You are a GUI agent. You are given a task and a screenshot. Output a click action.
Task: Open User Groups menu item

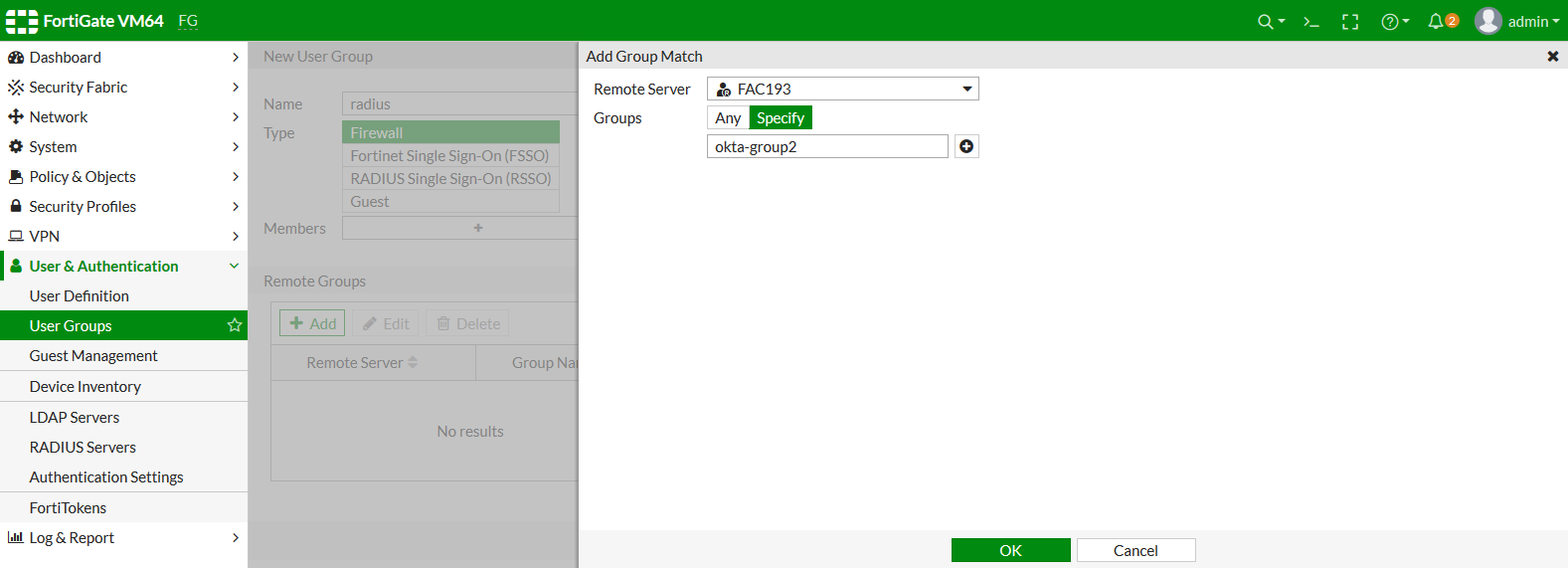click(x=123, y=325)
